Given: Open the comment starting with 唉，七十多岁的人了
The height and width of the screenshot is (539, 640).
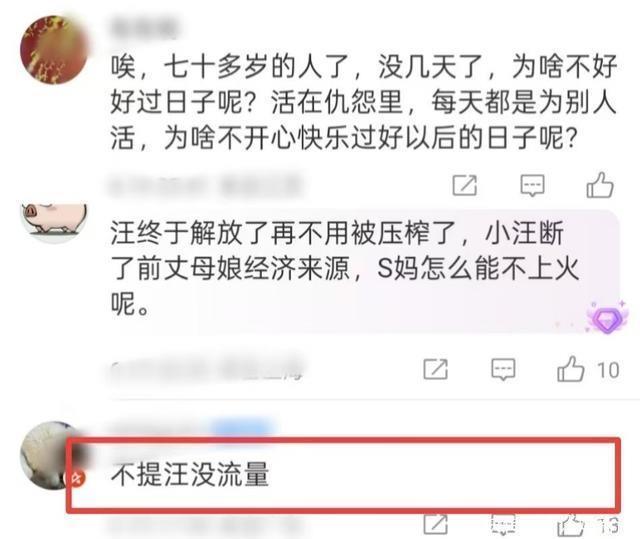Looking at the screenshot, I should (363, 102).
